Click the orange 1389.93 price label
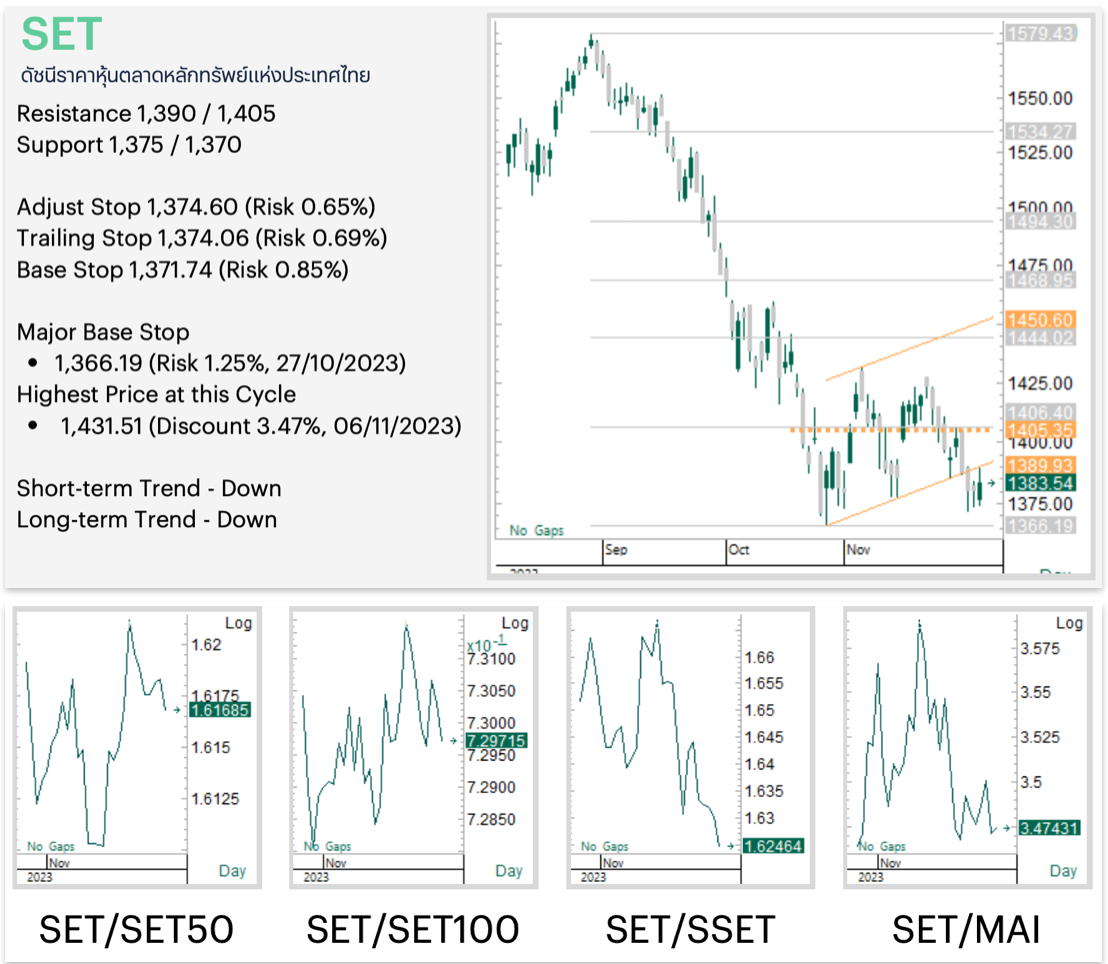The width and height of the screenshot is (1108, 964). point(1040,465)
